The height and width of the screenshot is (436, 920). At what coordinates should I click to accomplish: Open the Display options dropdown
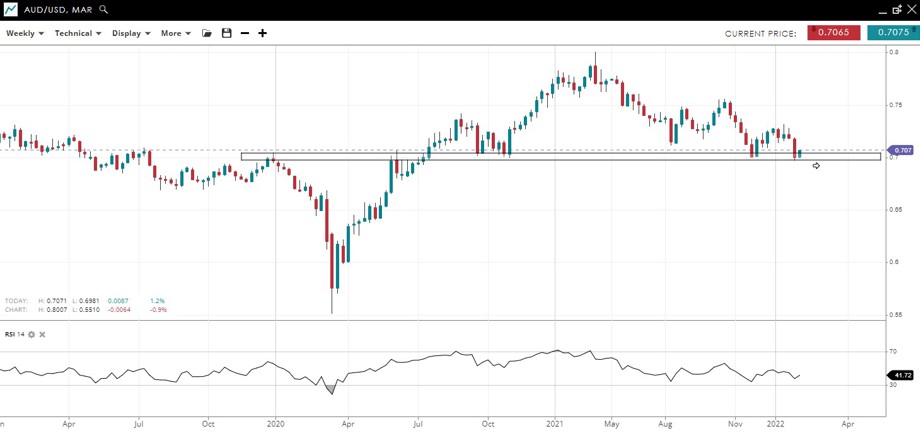(x=131, y=33)
